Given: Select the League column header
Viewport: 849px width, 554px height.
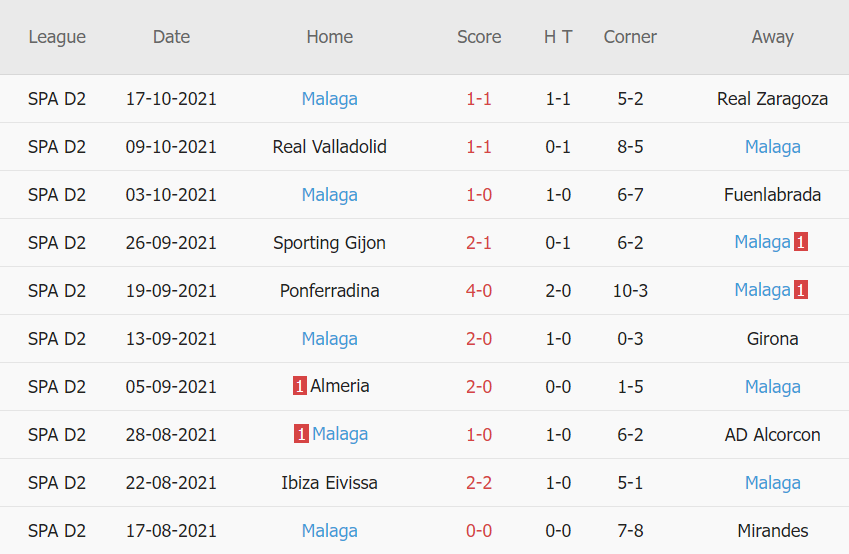Looking at the screenshot, I should [x=57, y=37].
